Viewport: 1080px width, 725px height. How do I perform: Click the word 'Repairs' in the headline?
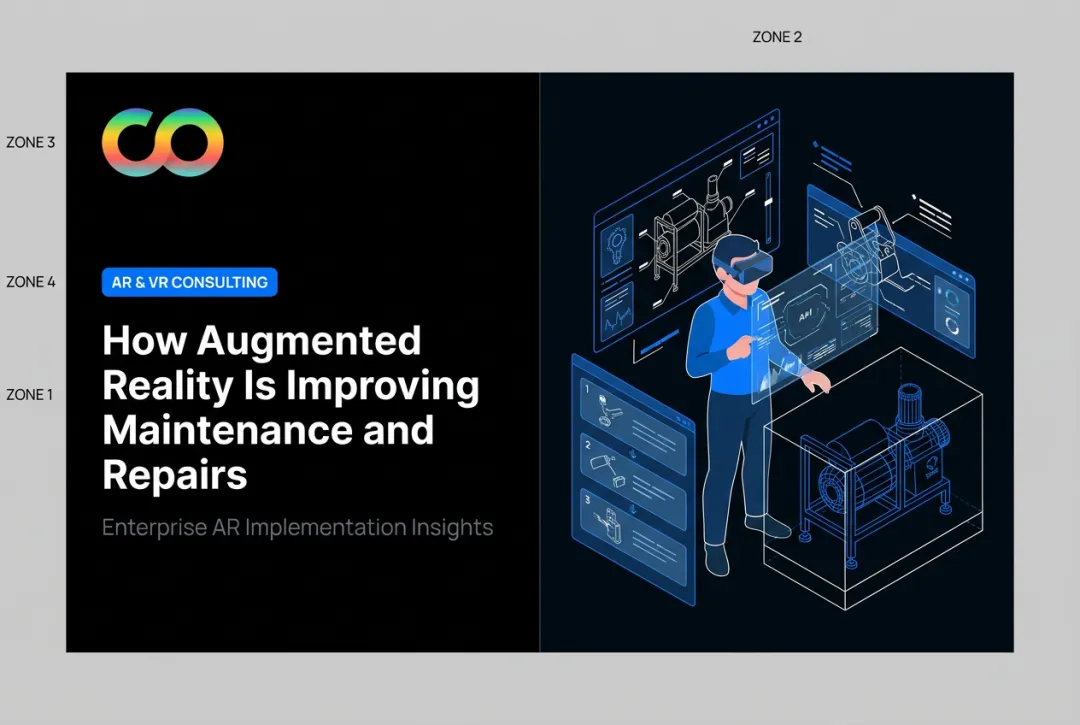175,474
